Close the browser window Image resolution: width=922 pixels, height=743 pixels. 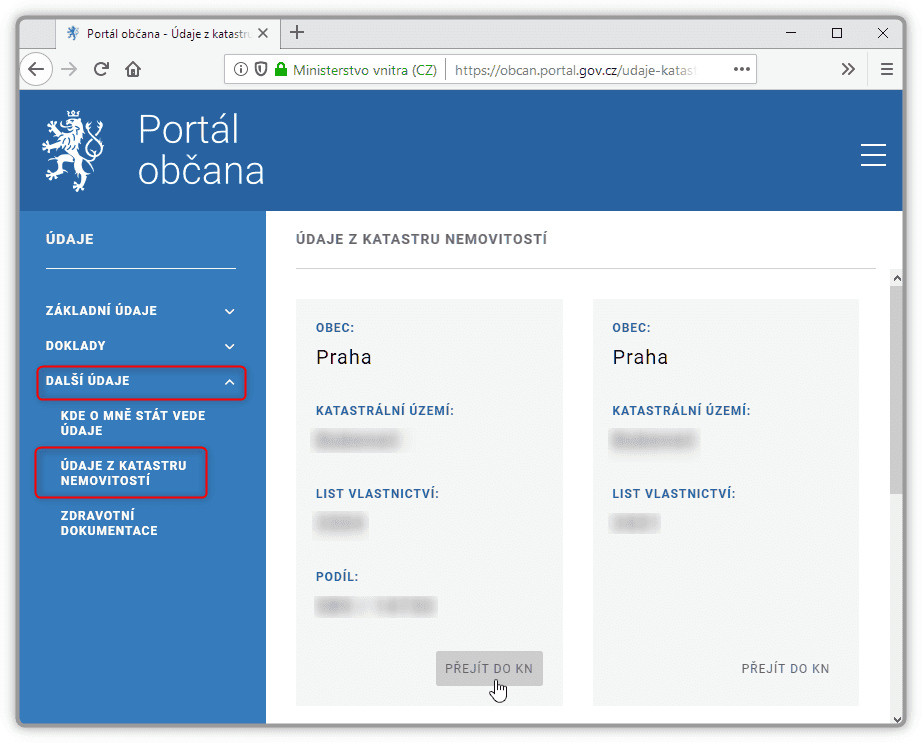pos(883,33)
